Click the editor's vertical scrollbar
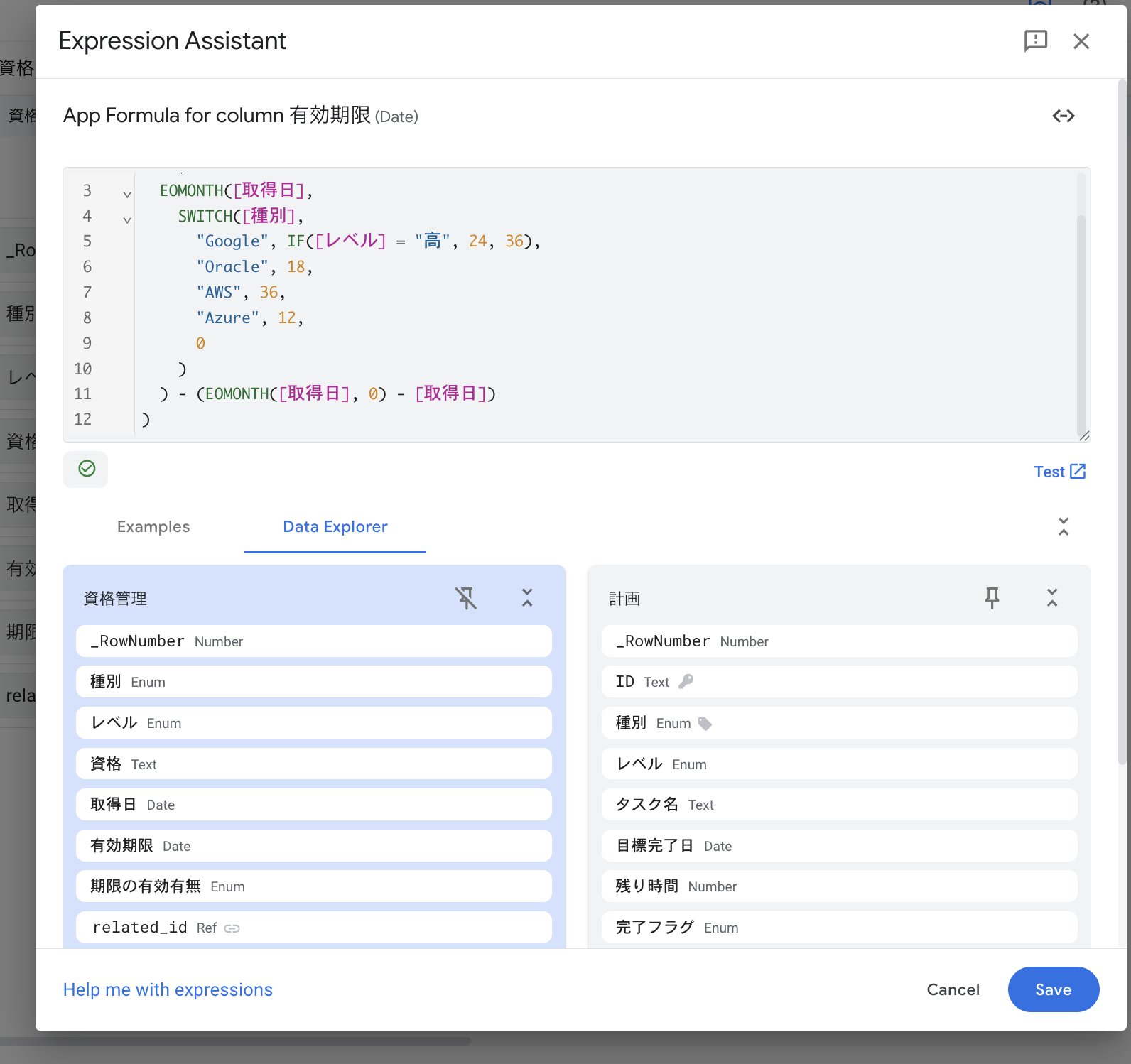Screen dimensions: 1131x1064 [1081, 320]
